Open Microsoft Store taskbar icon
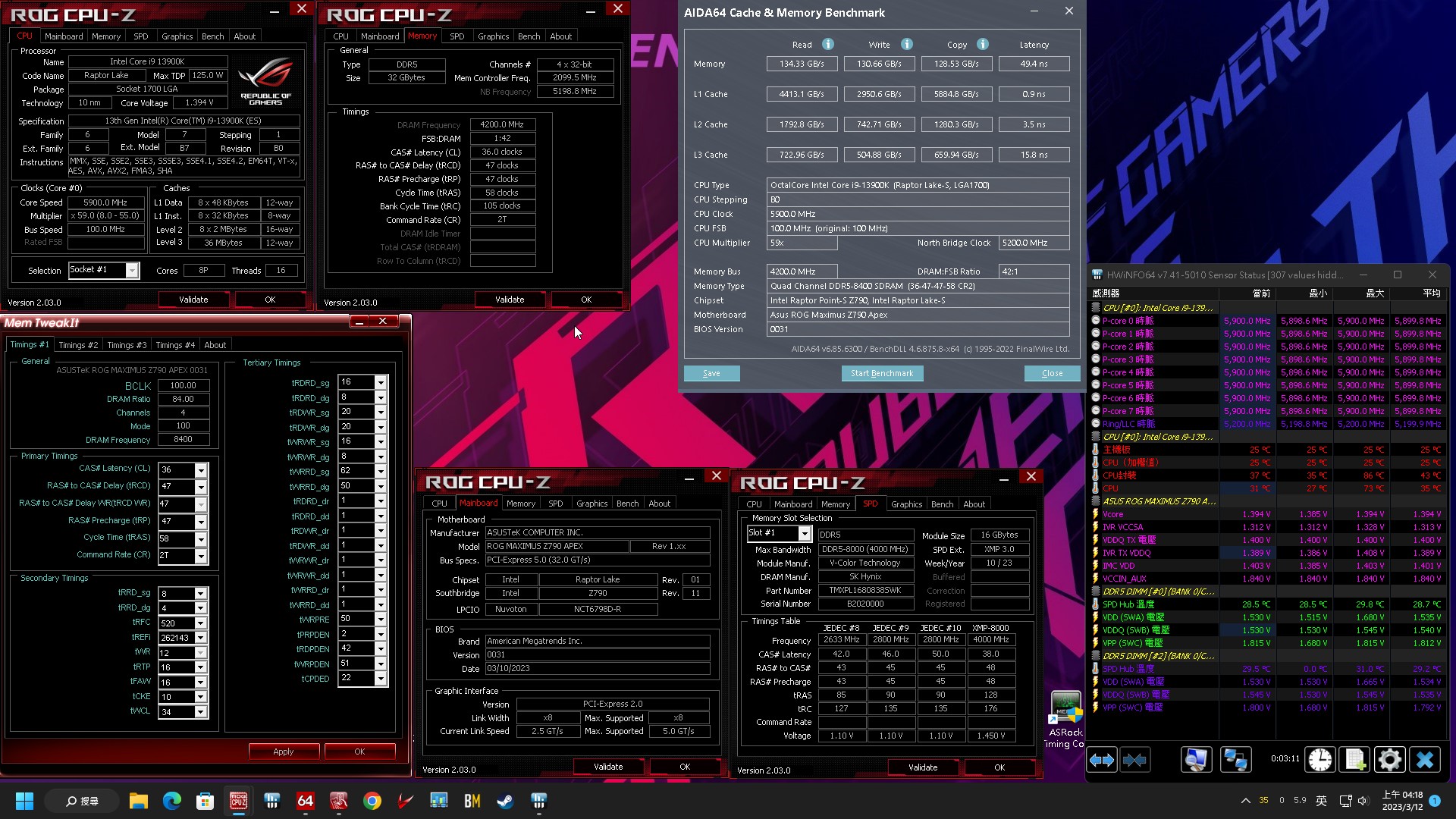Image resolution: width=1456 pixels, height=819 pixels. (x=205, y=801)
